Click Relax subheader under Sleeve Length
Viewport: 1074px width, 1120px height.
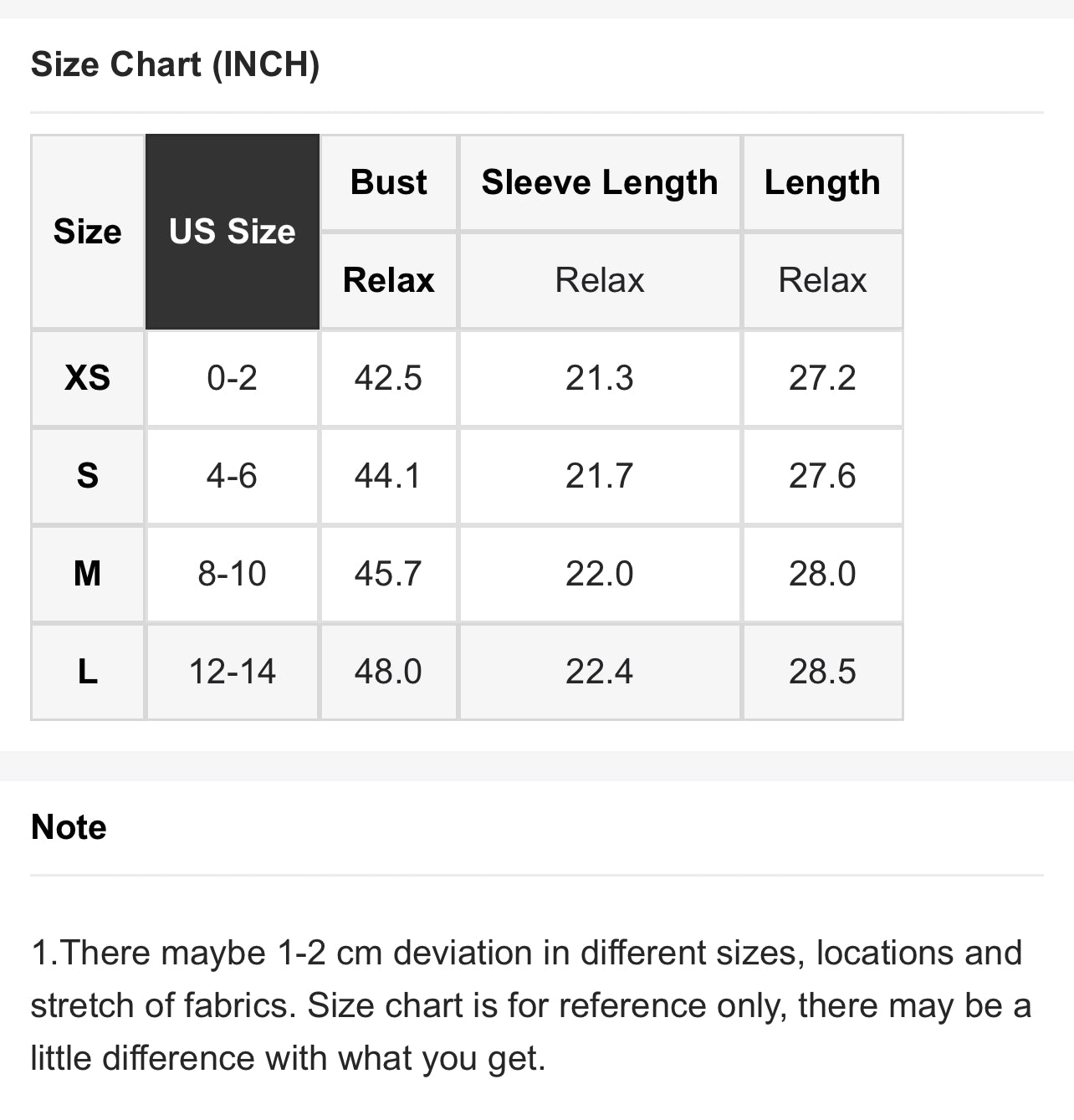coord(599,280)
